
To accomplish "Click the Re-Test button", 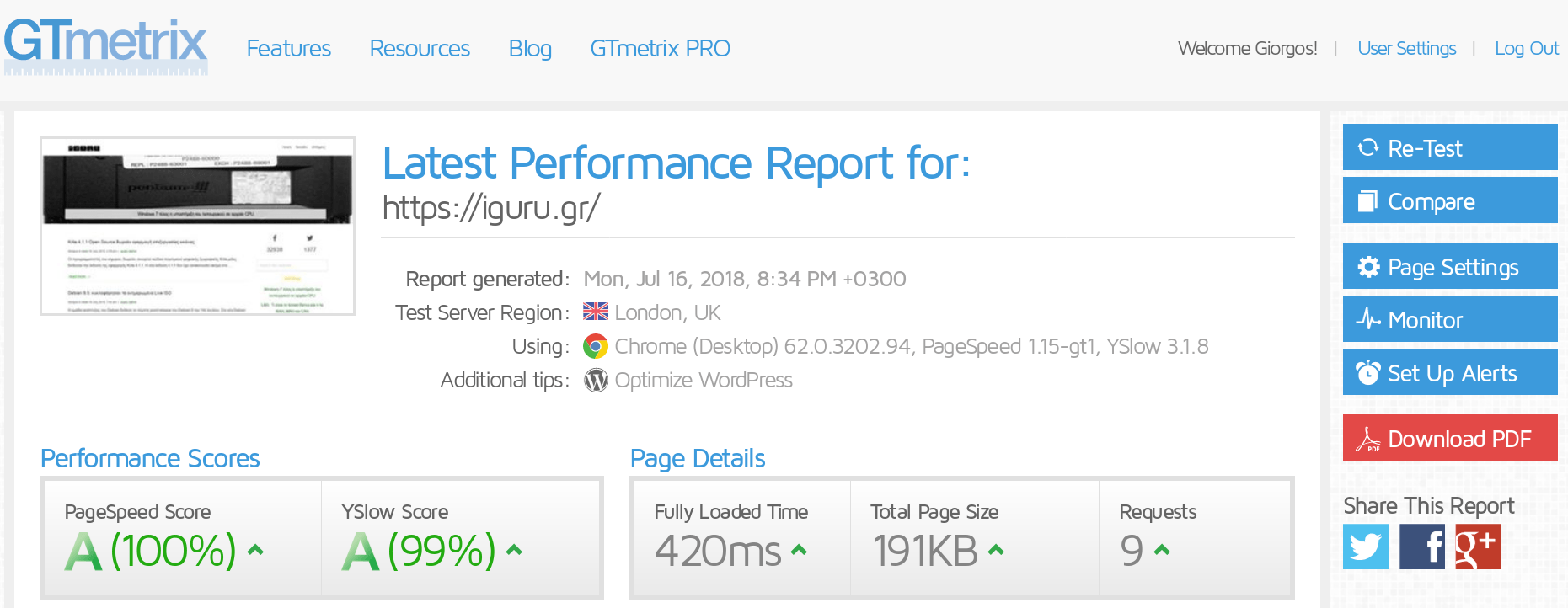I will coord(1450,147).
